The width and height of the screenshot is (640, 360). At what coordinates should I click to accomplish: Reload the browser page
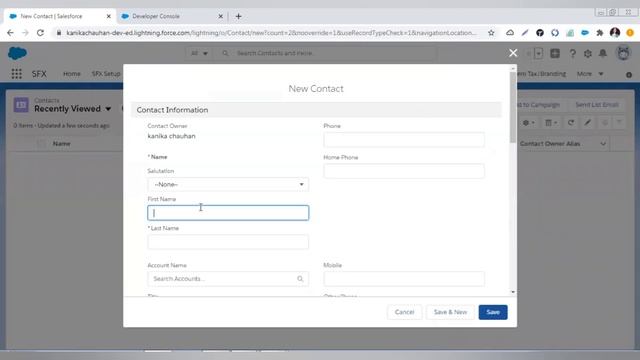40,33
